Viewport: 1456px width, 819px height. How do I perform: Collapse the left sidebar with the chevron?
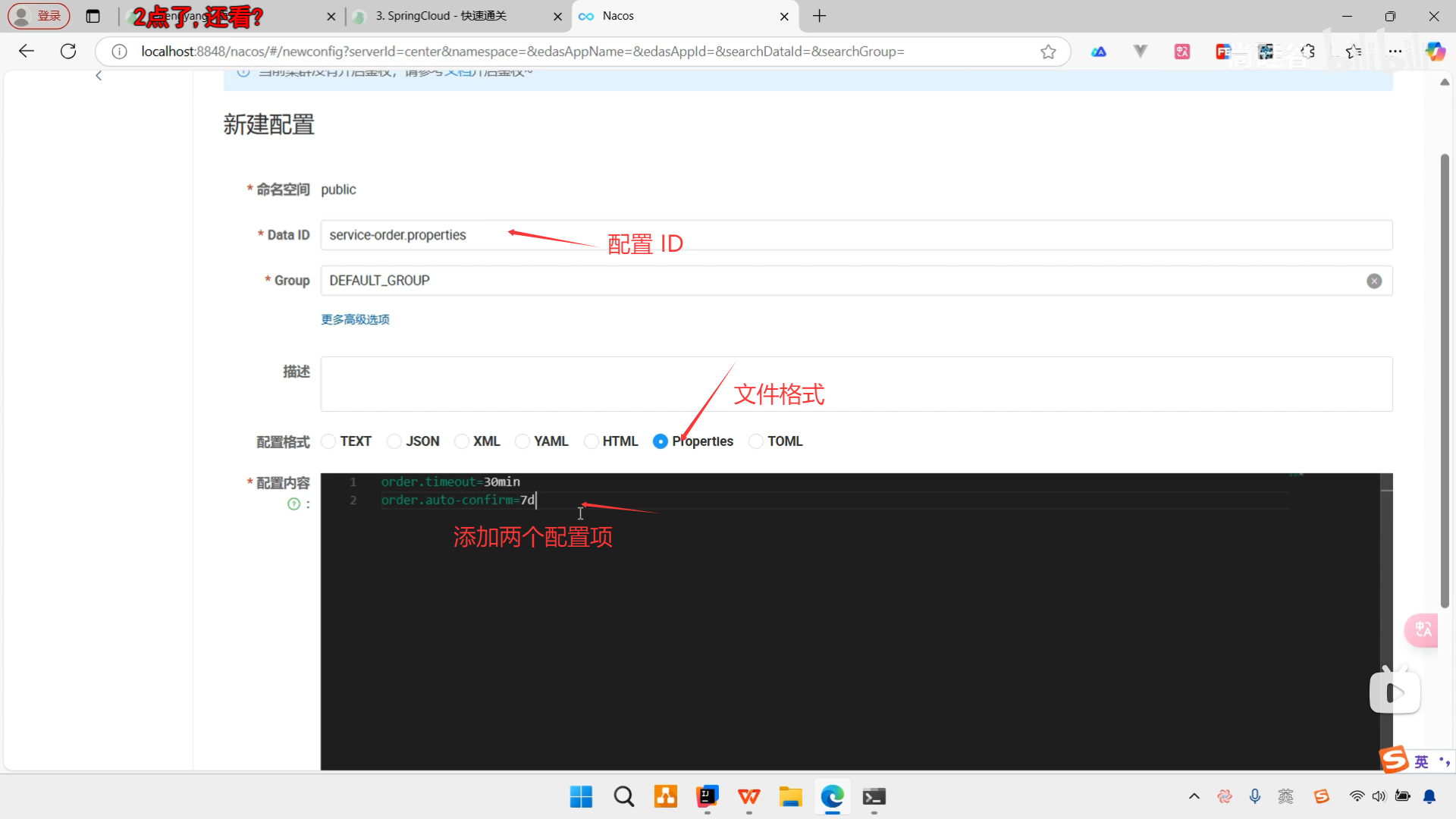coord(99,75)
